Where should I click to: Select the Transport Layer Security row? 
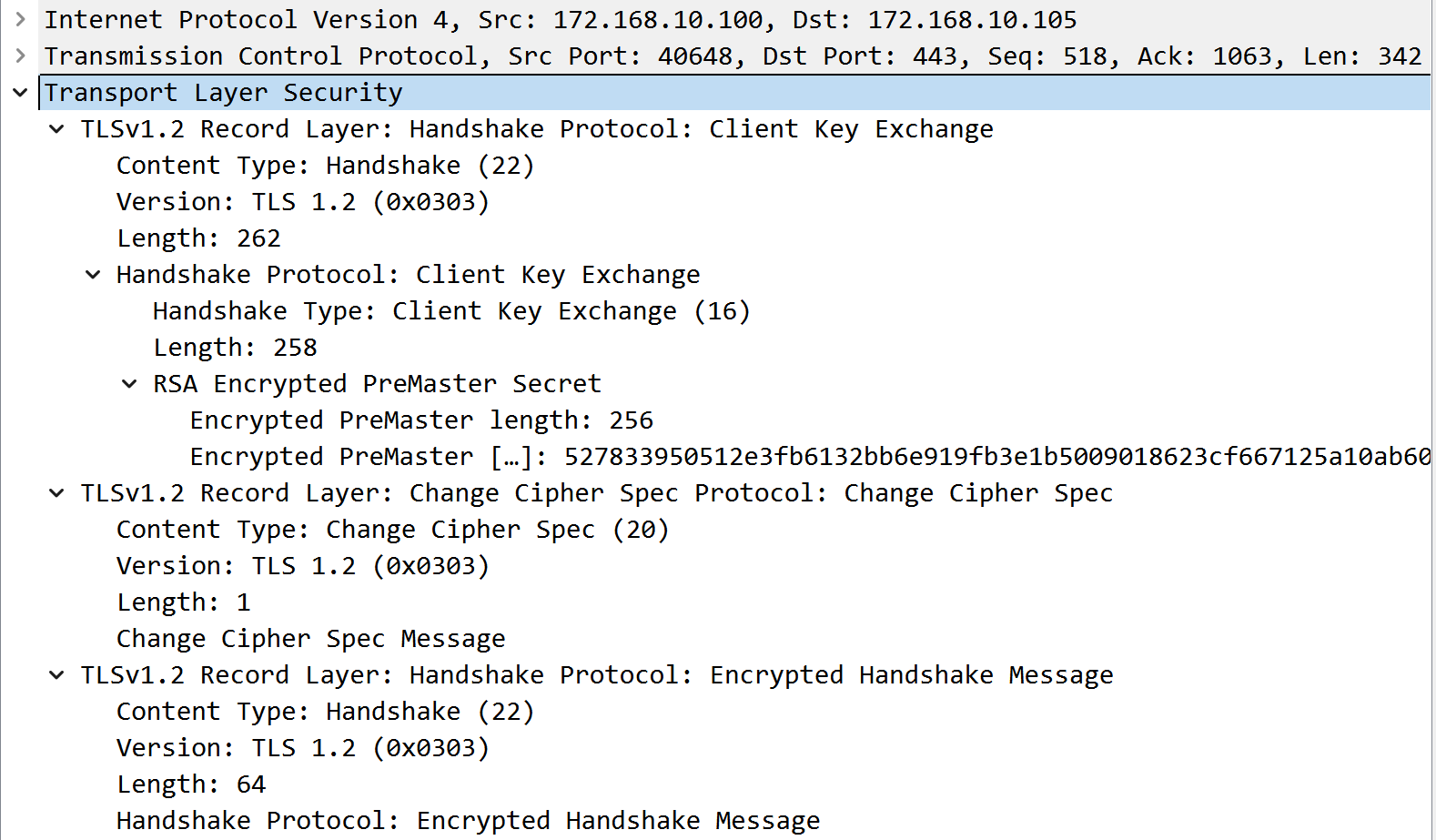(223, 93)
